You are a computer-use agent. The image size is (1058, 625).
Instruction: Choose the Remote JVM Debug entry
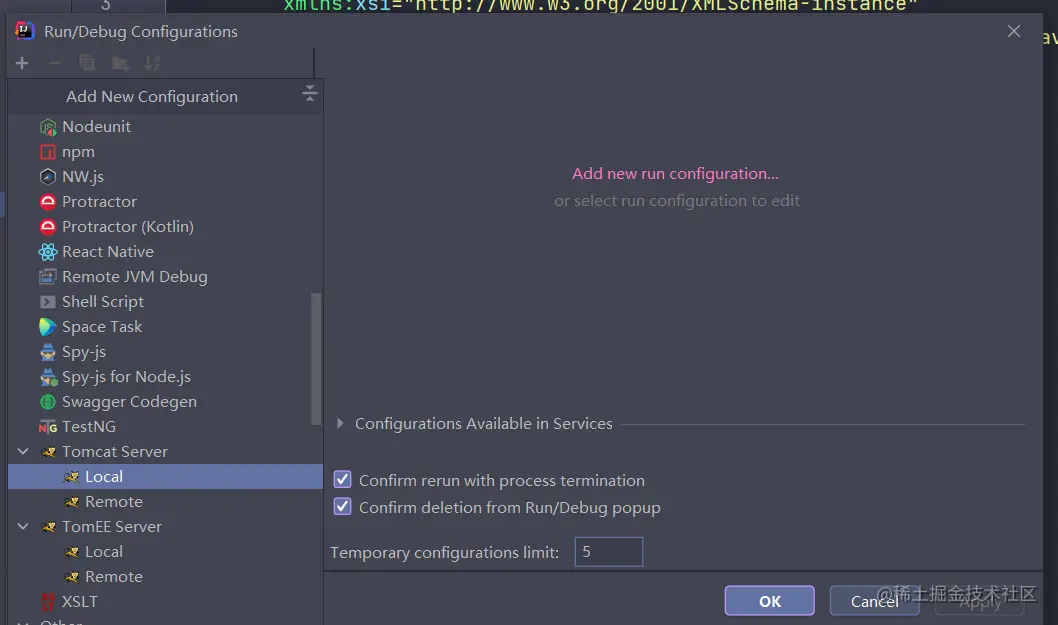pos(134,277)
